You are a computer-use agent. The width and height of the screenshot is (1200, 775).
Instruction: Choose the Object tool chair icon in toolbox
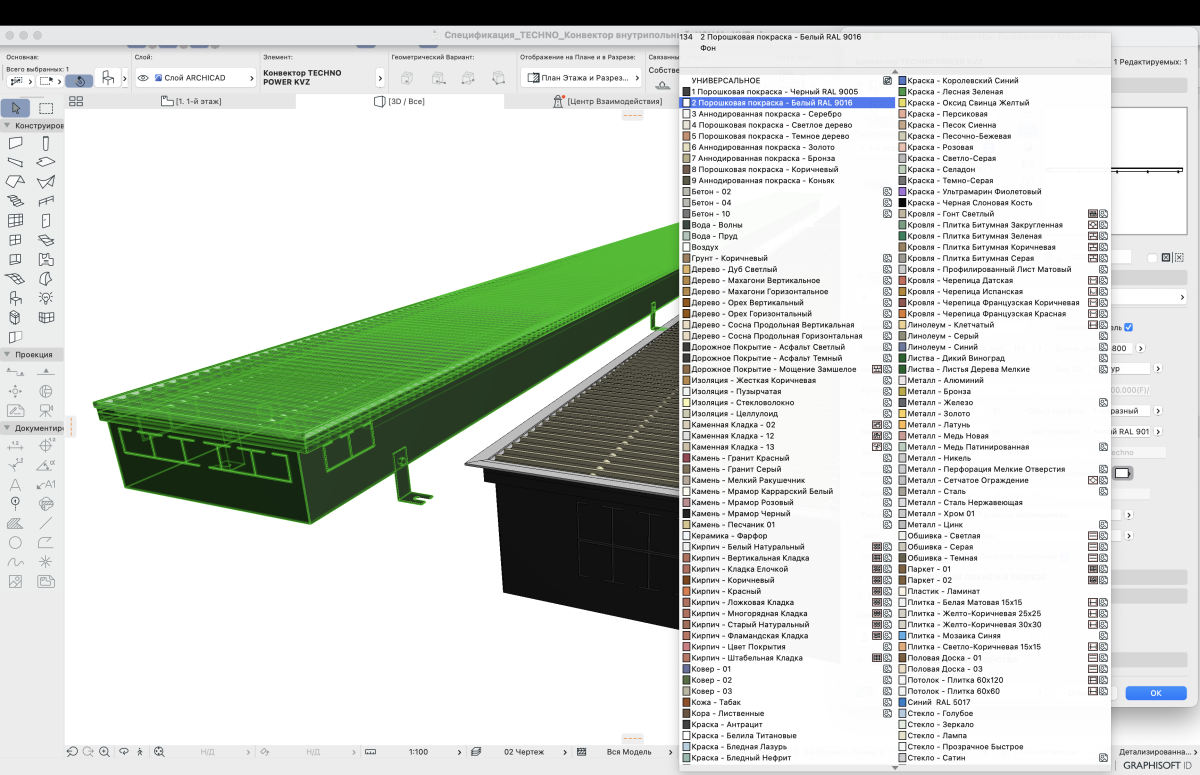tap(16, 299)
